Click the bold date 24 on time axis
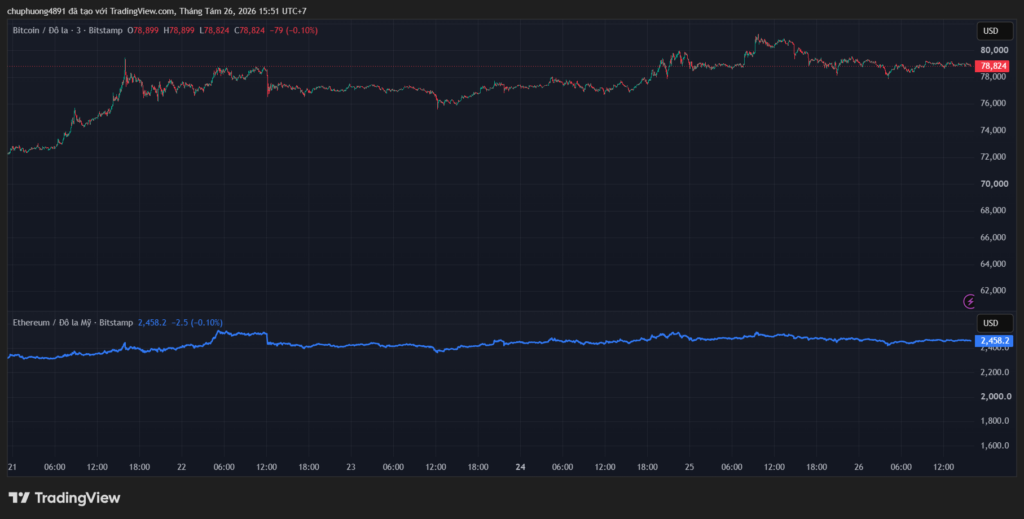The width and height of the screenshot is (1024, 519). [x=520, y=467]
